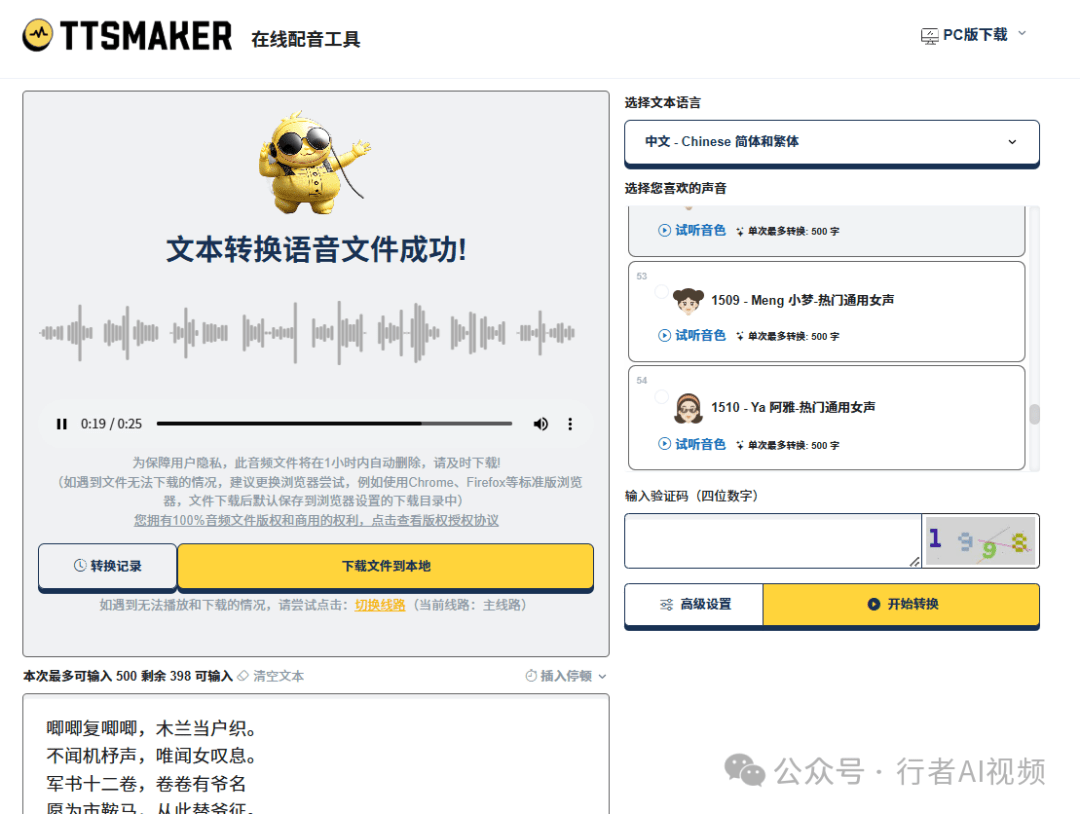Viewport: 1080px width, 814px height.
Task: Pause the audio playback
Action: (x=62, y=424)
